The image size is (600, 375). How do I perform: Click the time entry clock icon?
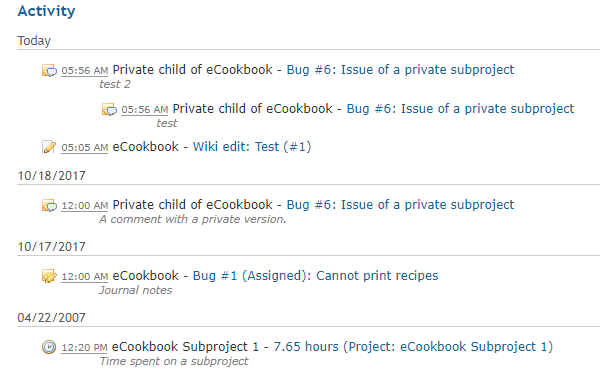pyautogui.click(x=49, y=347)
